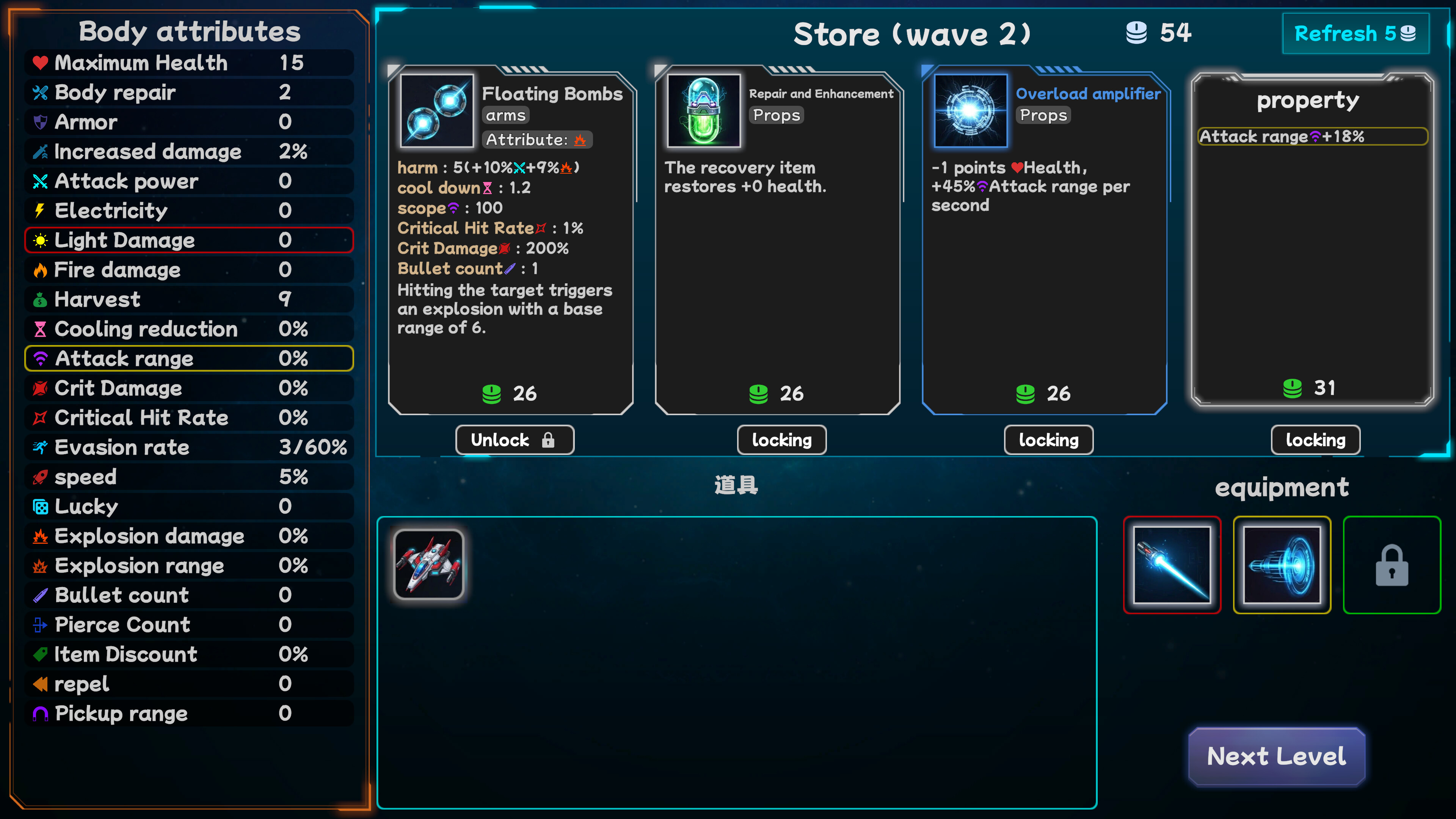
Task: Lock the Attack range property card
Action: coord(1315,440)
